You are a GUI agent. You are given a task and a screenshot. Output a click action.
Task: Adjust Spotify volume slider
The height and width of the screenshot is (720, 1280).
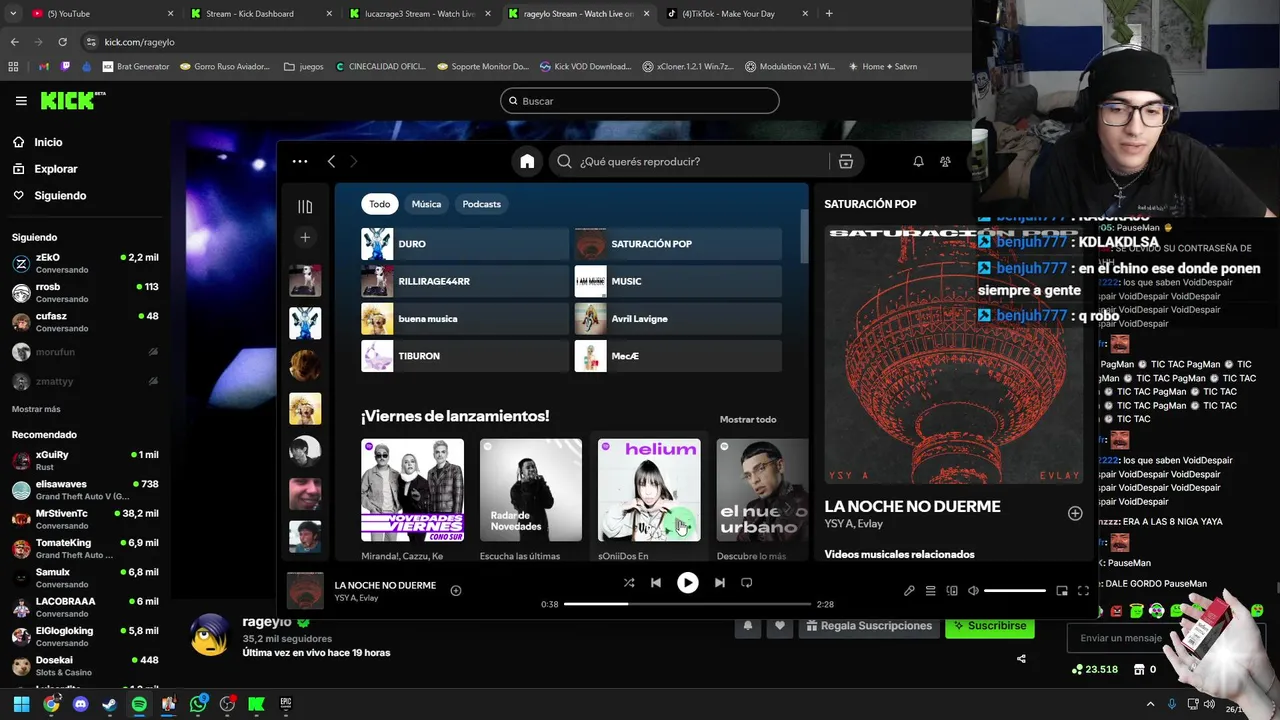[x=1015, y=591]
